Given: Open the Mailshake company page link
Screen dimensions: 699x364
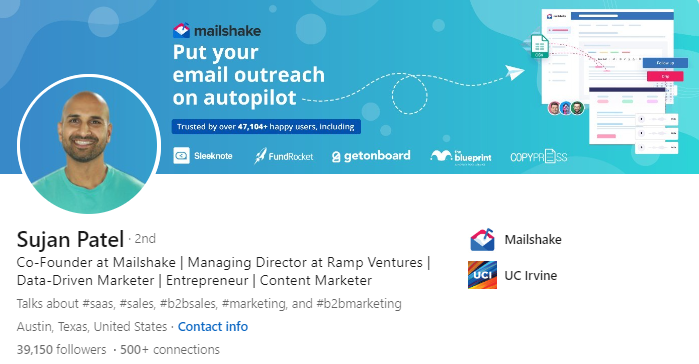Looking at the screenshot, I should (533, 240).
